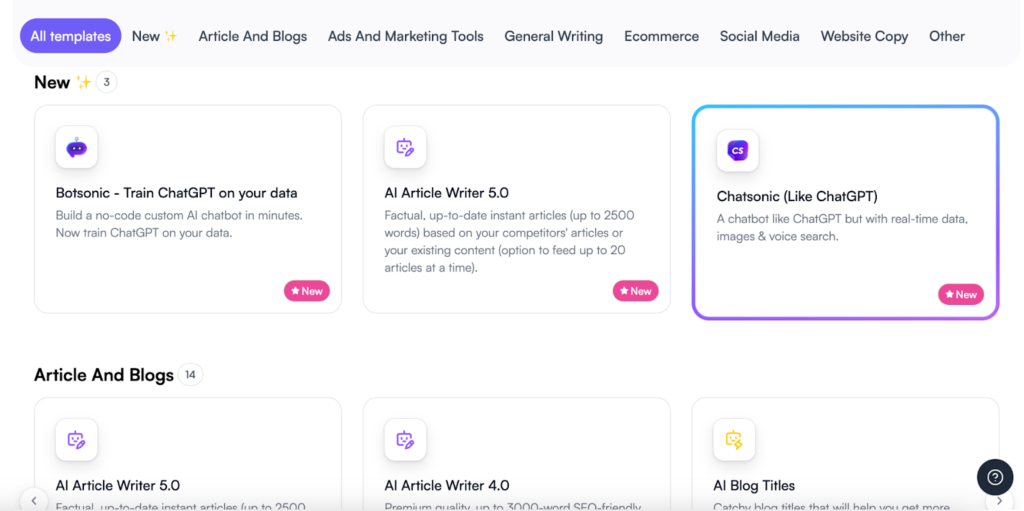The width and height of the screenshot is (1024, 511).
Task: Open the Other tab
Action: pos(947,36)
